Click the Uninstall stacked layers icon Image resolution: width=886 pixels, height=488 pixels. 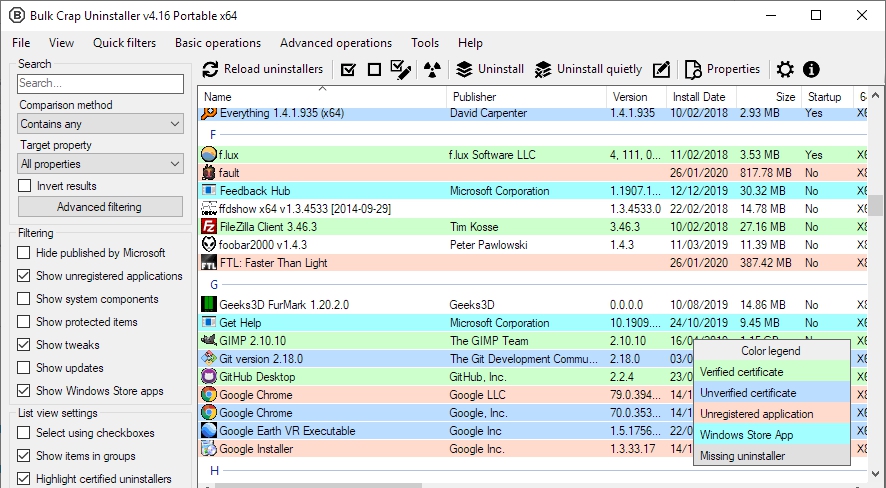tap(464, 69)
